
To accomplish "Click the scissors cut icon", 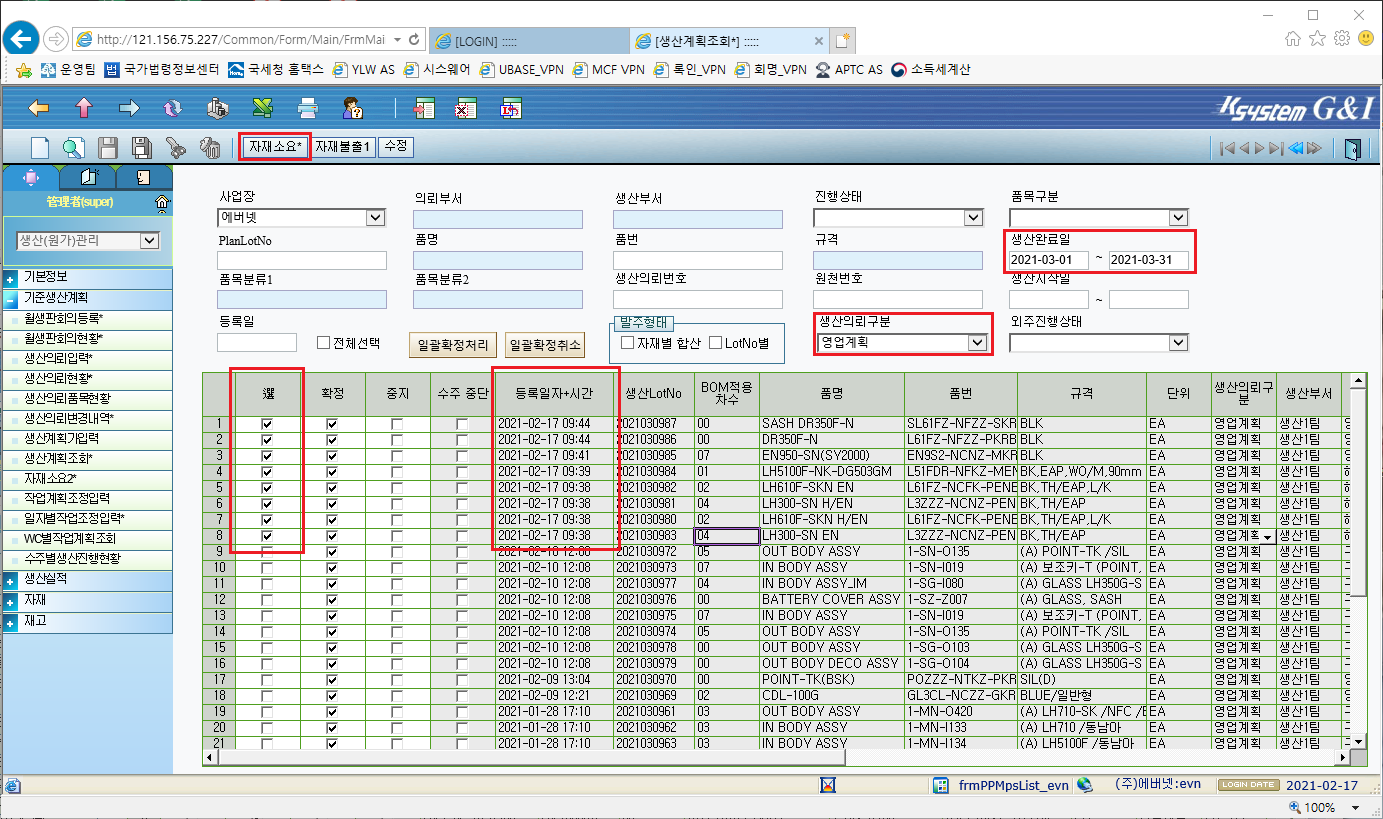I will click(x=175, y=147).
